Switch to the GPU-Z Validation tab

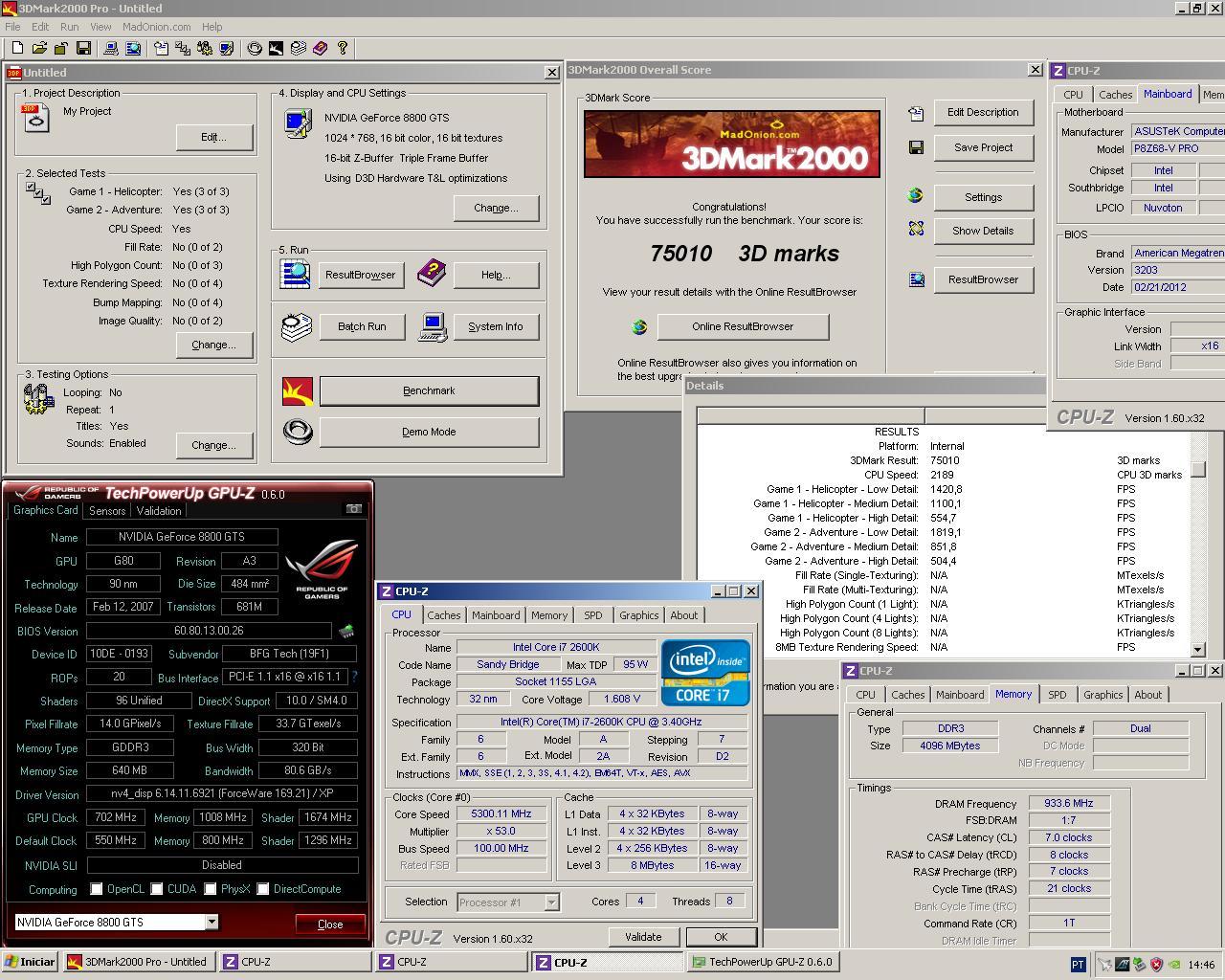point(159,511)
